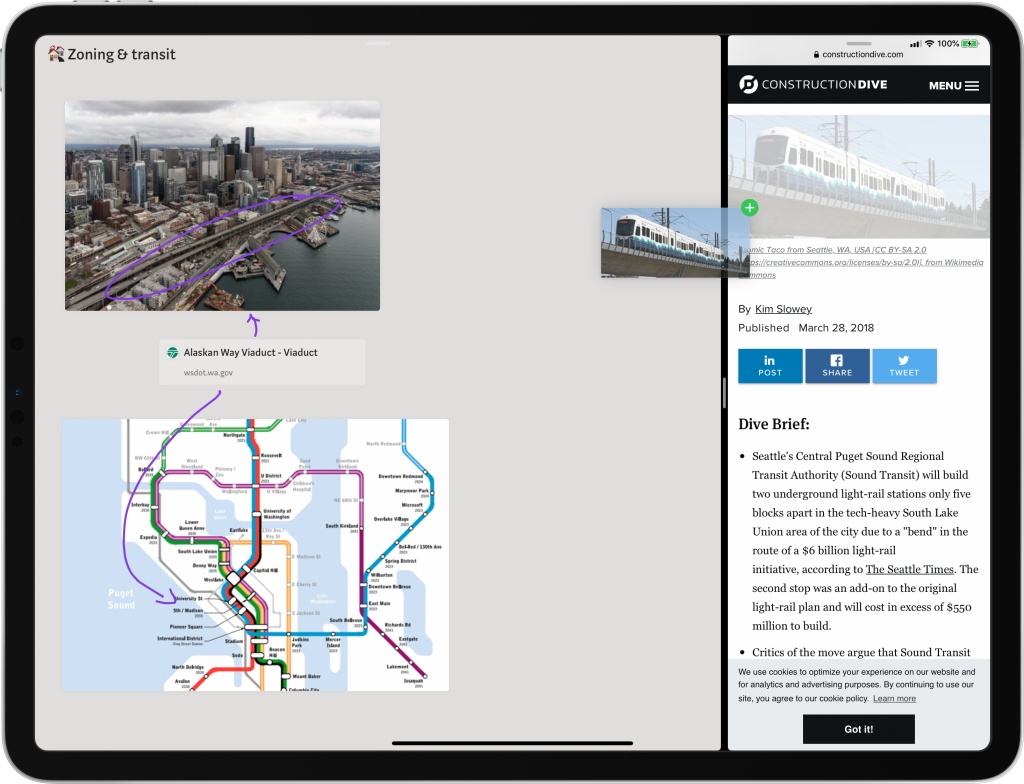Viewport: 1024px width, 784px height.
Task: Open author Kim Slowey link
Action: [x=784, y=309]
